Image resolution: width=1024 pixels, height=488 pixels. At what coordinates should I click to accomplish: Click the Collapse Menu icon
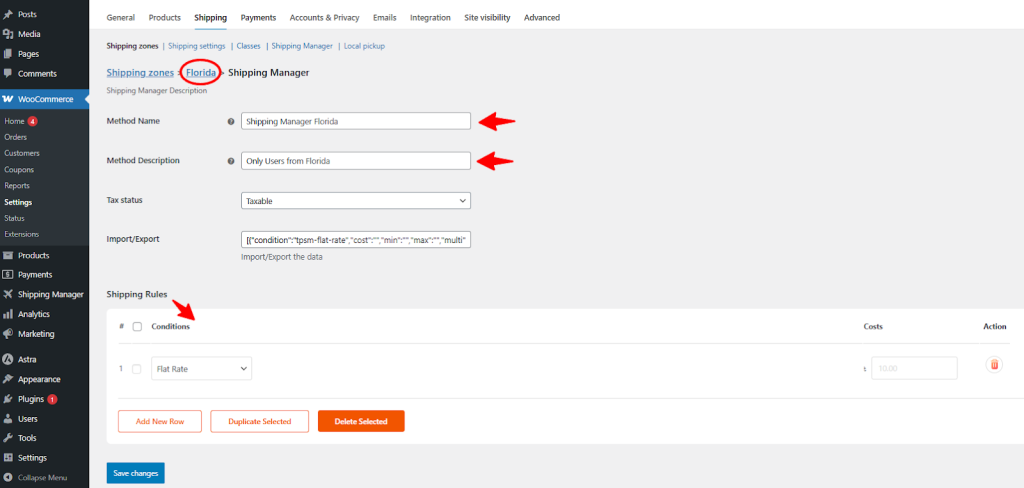tap(8, 478)
